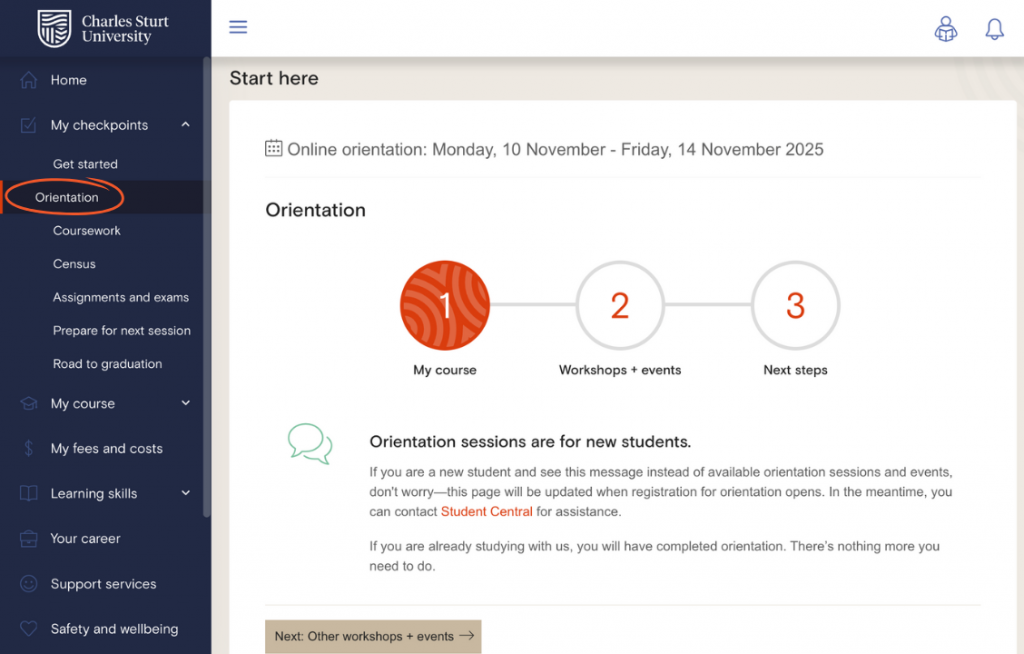Go to Assignments and exams
This screenshot has width=1024, height=654.
[121, 297]
